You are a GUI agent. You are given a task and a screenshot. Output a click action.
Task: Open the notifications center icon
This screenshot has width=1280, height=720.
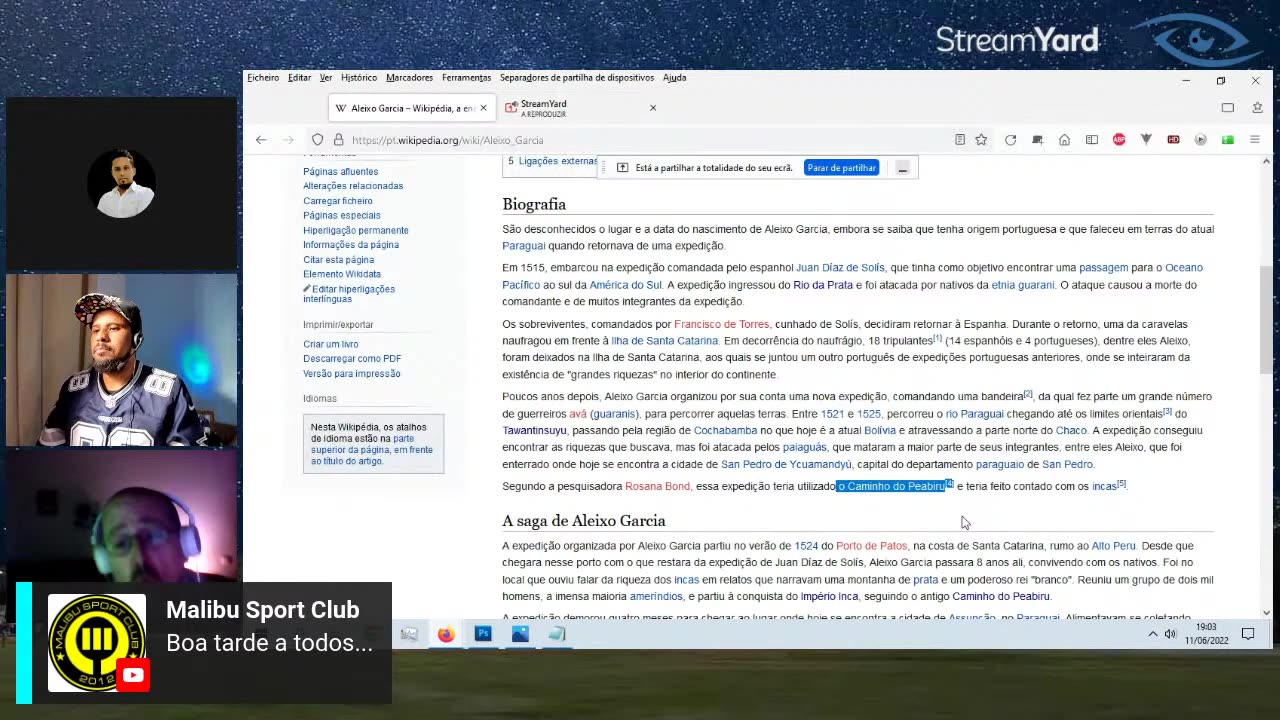pos(1248,634)
